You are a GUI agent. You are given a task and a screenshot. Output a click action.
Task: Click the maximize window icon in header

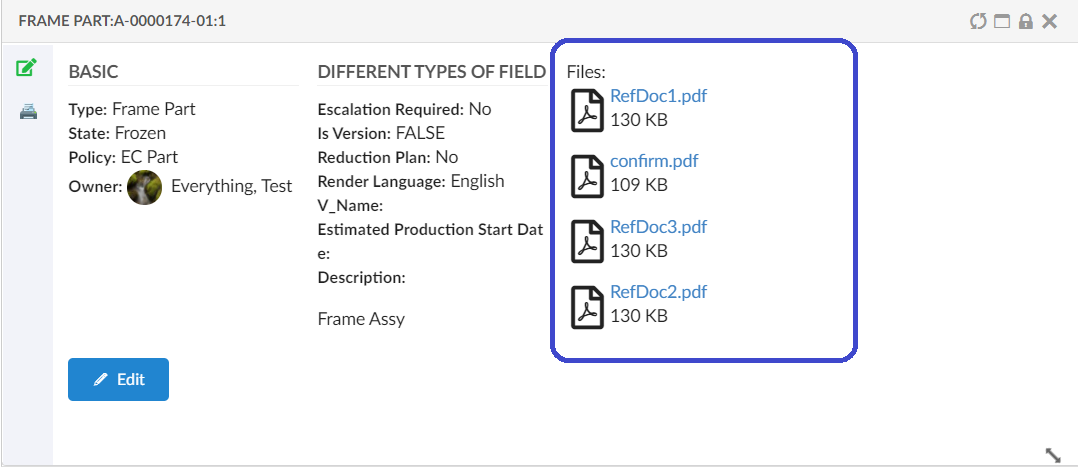pos(1002,21)
